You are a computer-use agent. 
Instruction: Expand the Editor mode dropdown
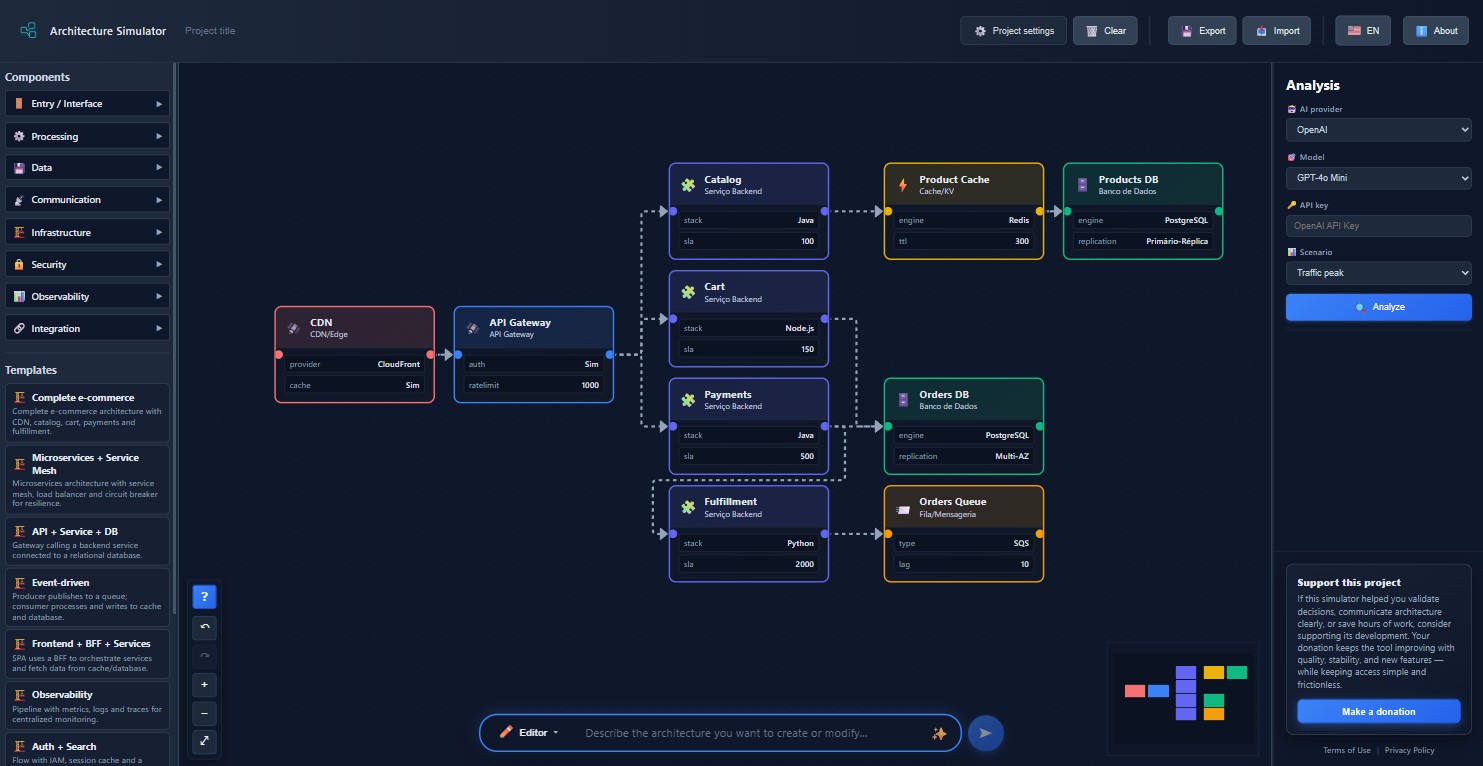[529, 733]
